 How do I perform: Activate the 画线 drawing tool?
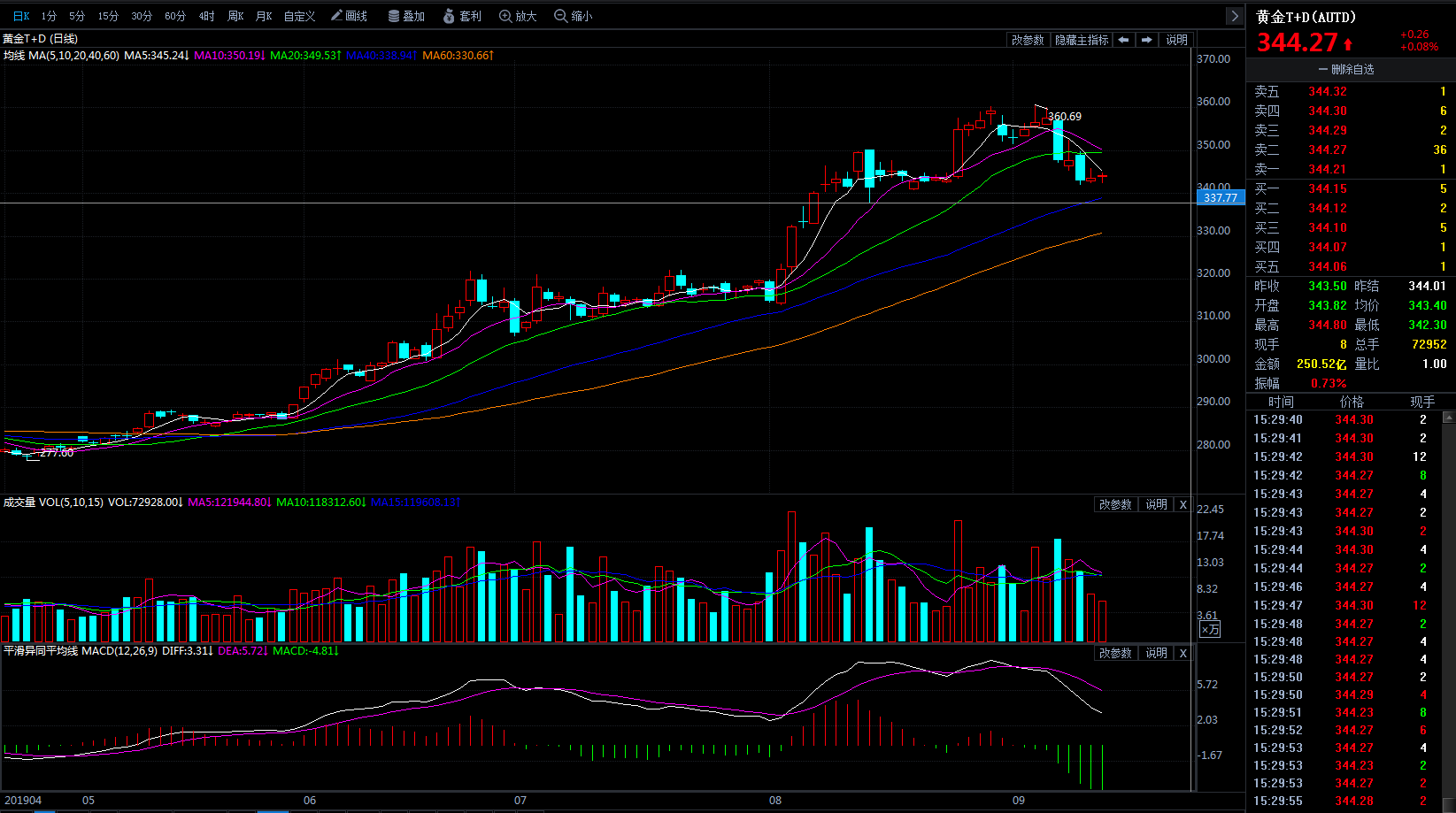tap(349, 16)
